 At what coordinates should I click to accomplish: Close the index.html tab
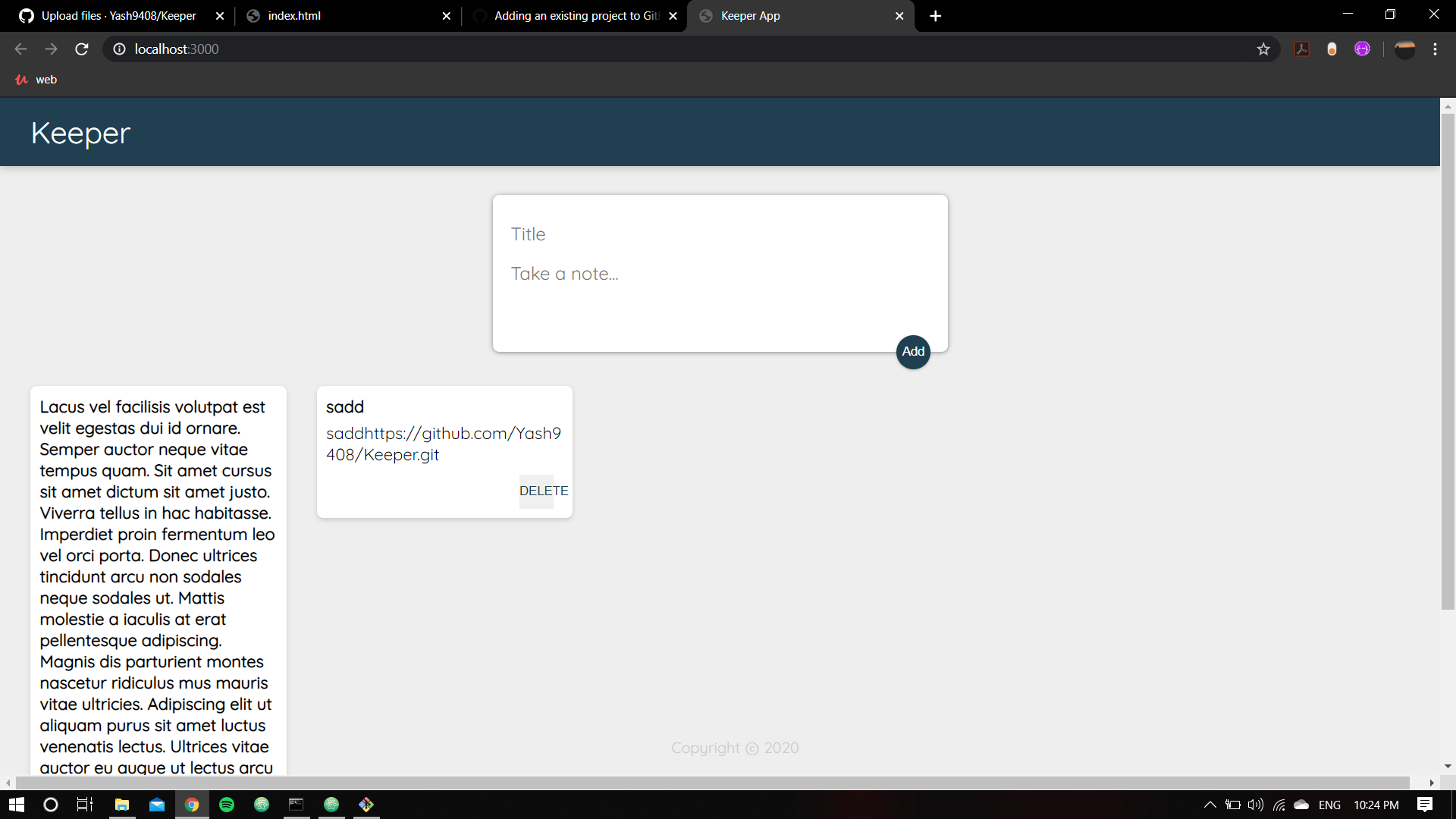click(446, 16)
